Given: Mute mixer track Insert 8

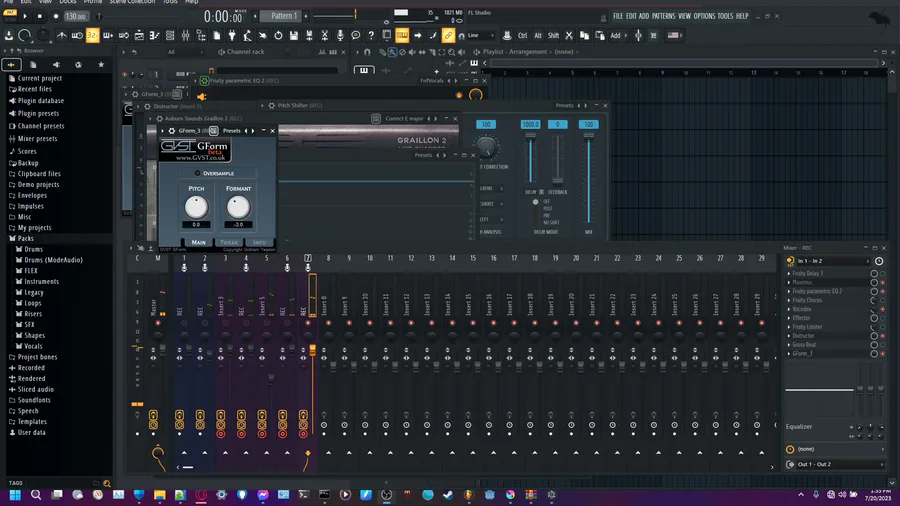Looking at the screenshot, I should click(328, 323).
